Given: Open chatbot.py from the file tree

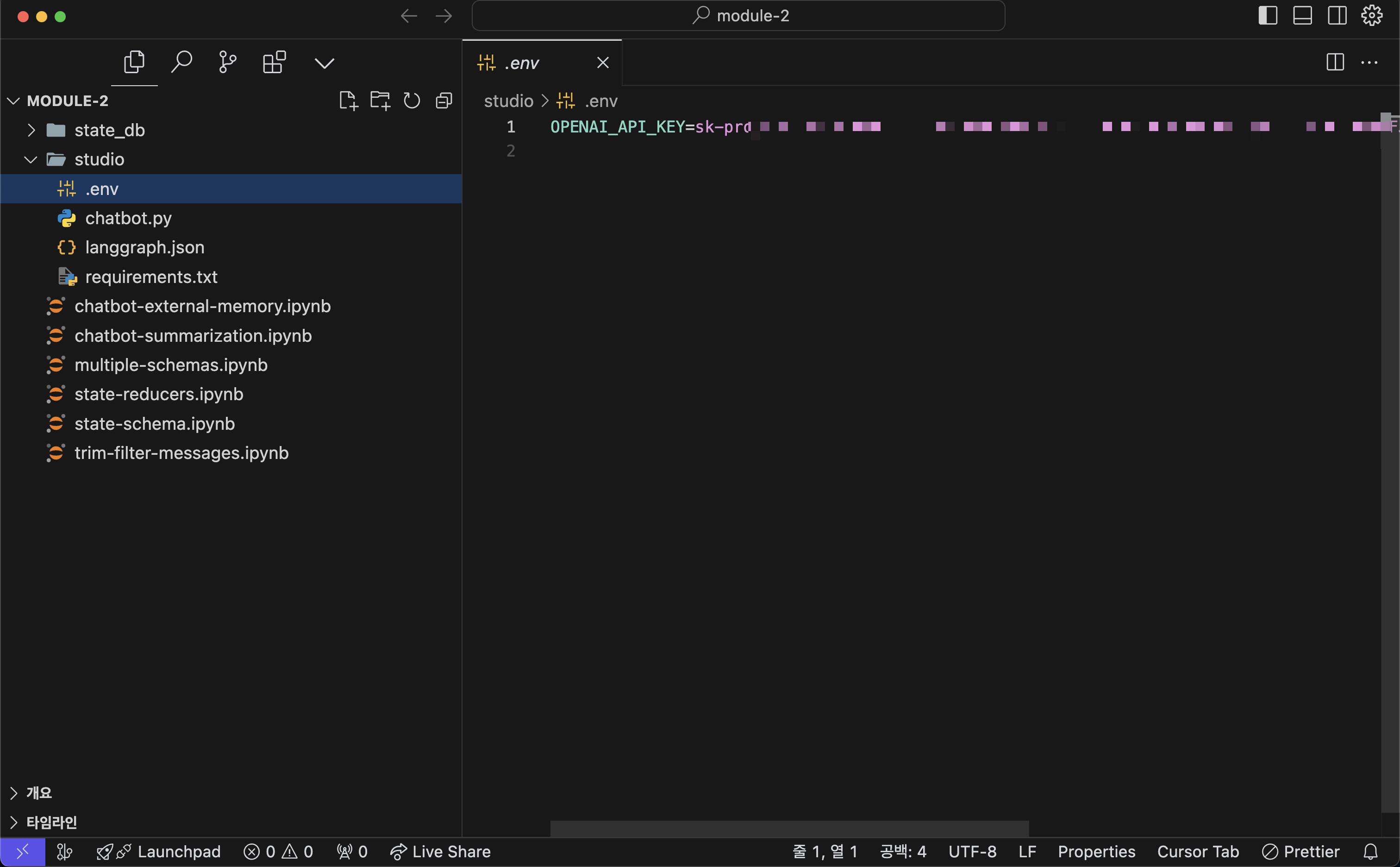Looking at the screenshot, I should pos(128,218).
